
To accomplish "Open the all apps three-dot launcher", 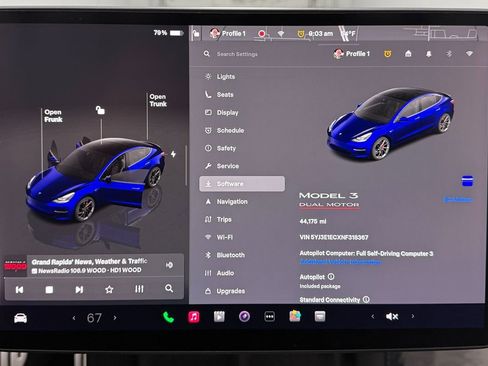I will pyautogui.click(x=269, y=316).
